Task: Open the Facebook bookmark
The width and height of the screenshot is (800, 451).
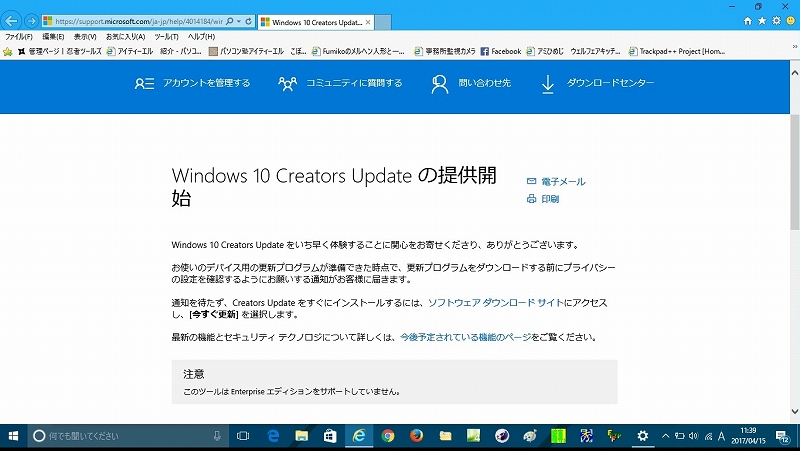Action: (501, 52)
